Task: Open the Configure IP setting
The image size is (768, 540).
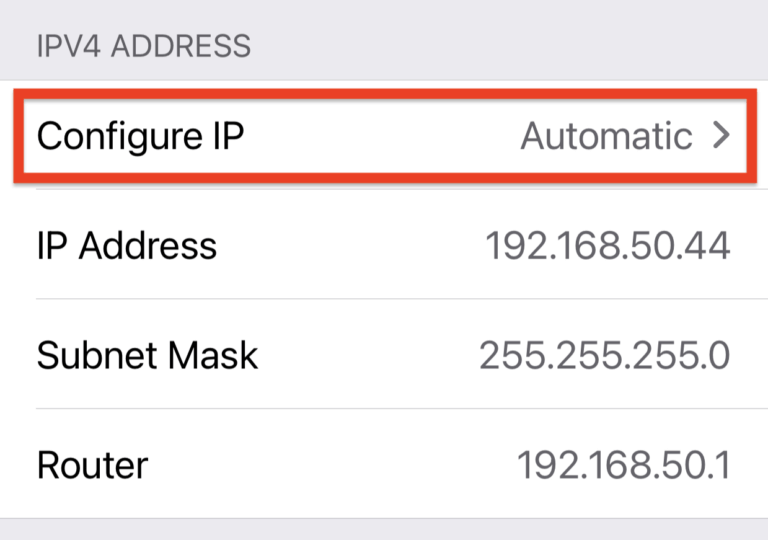Action: point(140,136)
